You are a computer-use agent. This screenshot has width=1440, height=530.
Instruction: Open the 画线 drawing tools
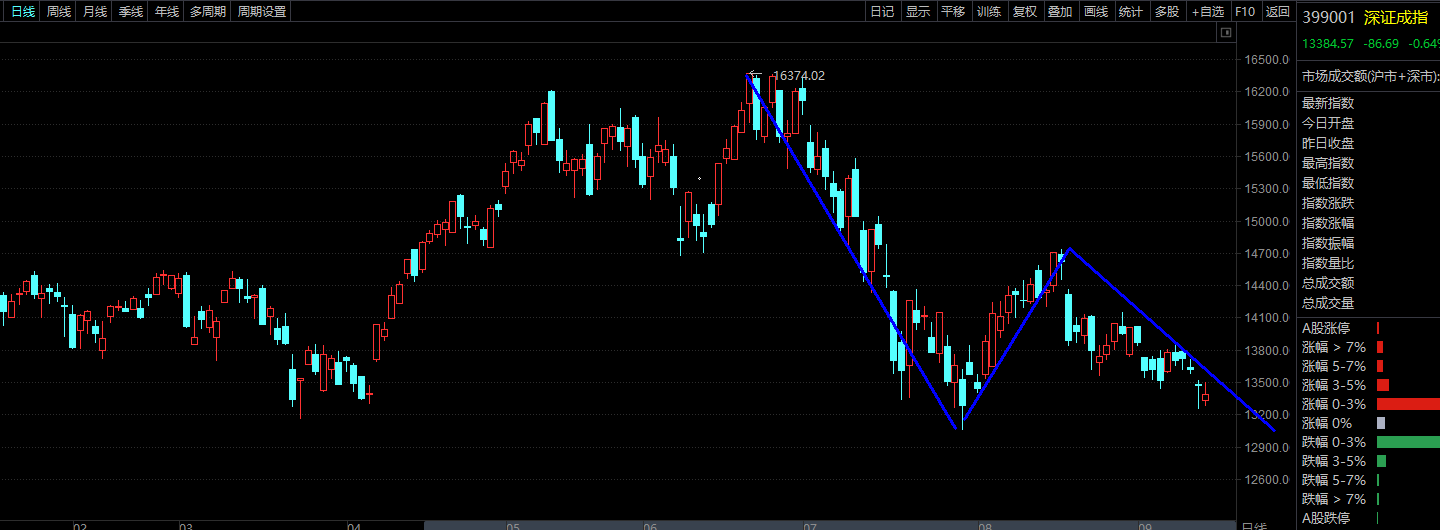point(1096,12)
